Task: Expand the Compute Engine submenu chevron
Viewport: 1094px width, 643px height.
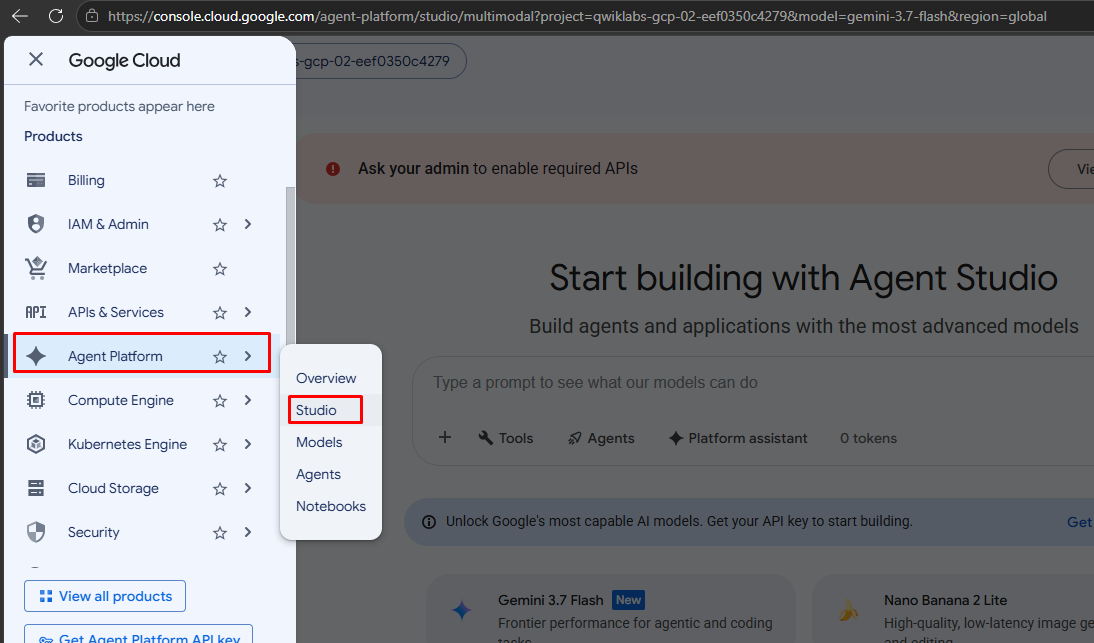Action: (248, 400)
